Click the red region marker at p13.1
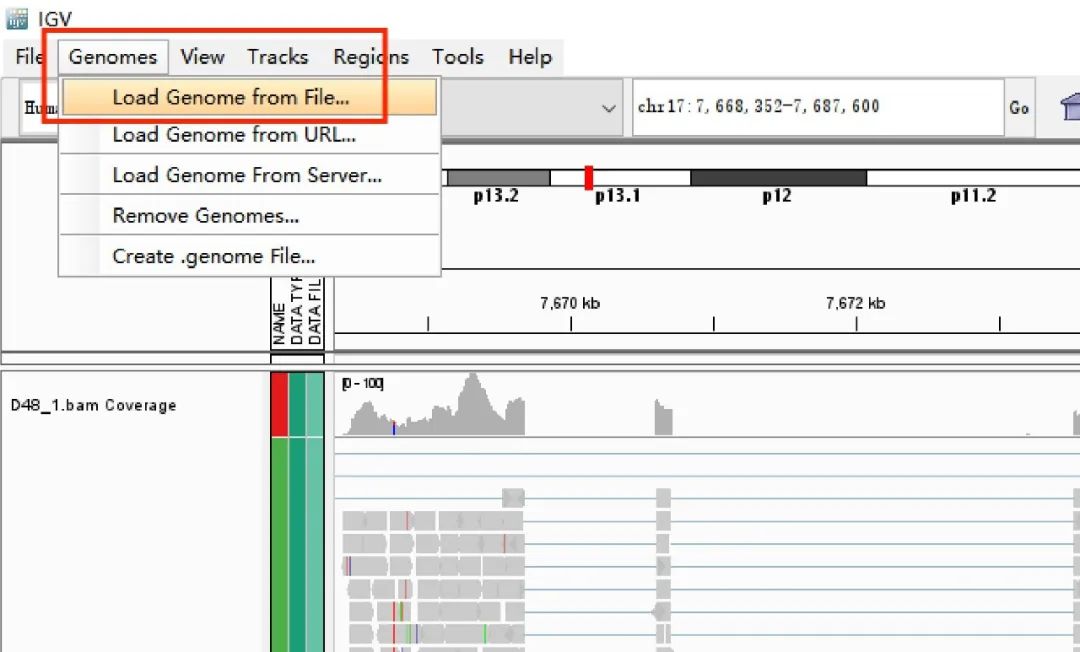 [x=588, y=178]
